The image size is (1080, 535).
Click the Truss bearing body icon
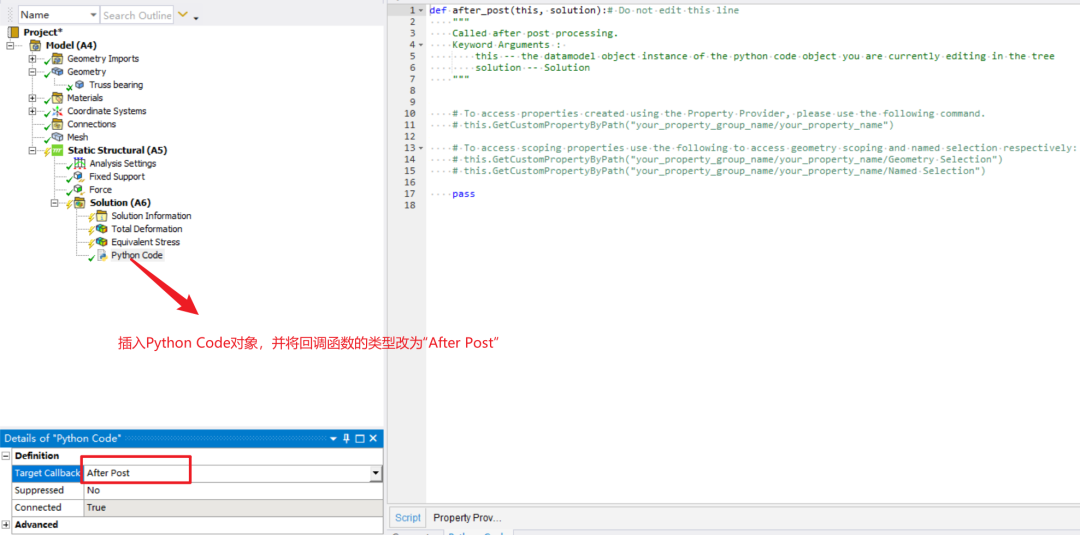(x=80, y=85)
